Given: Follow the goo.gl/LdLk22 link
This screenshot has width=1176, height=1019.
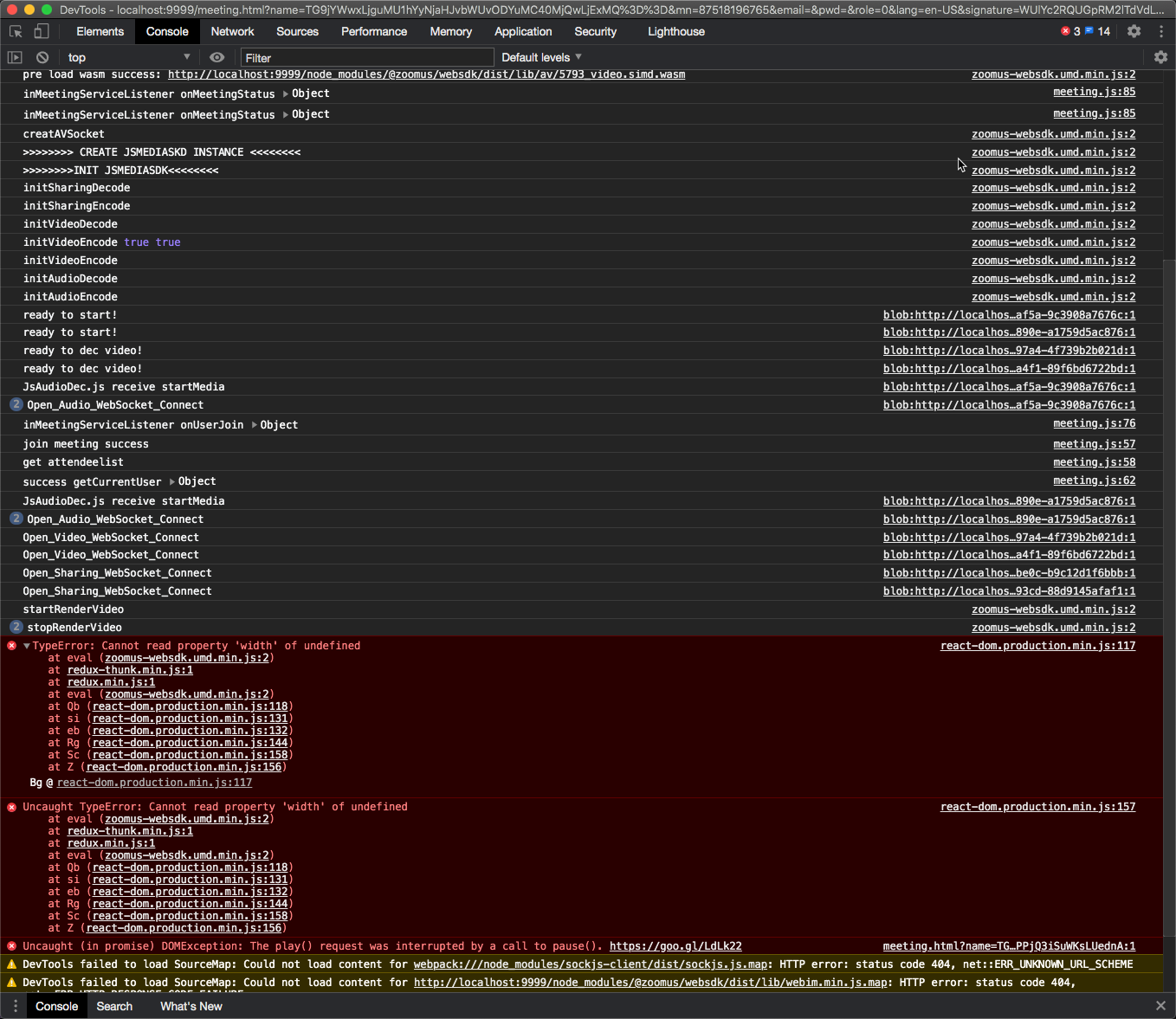Looking at the screenshot, I should 675,946.
